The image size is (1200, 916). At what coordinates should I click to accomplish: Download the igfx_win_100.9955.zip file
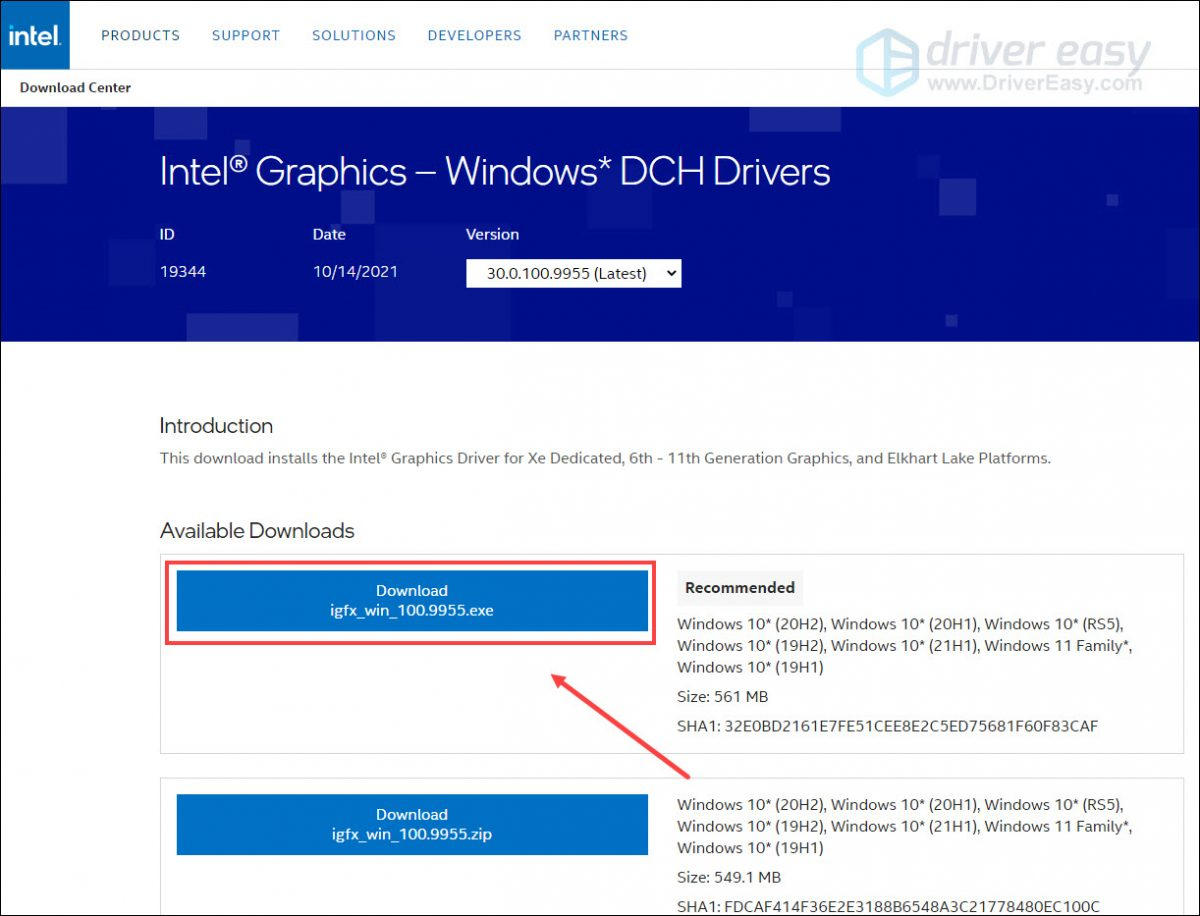click(x=411, y=824)
